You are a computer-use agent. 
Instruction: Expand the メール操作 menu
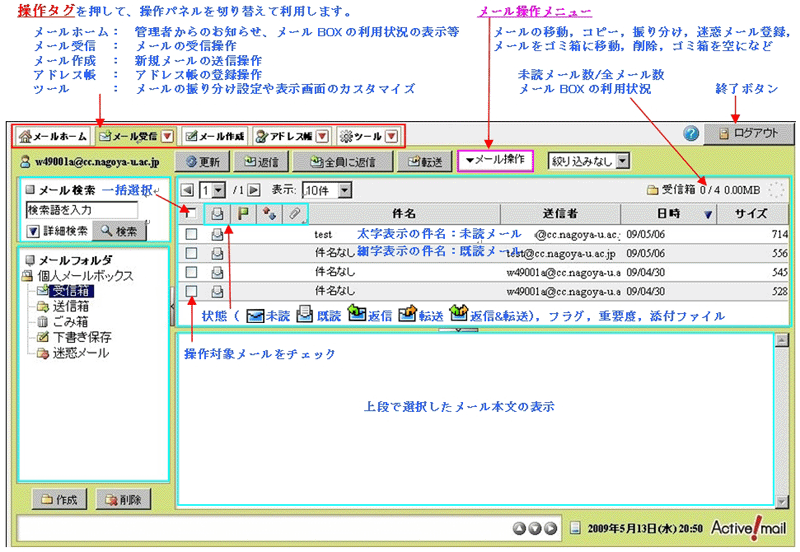(495, 160)
